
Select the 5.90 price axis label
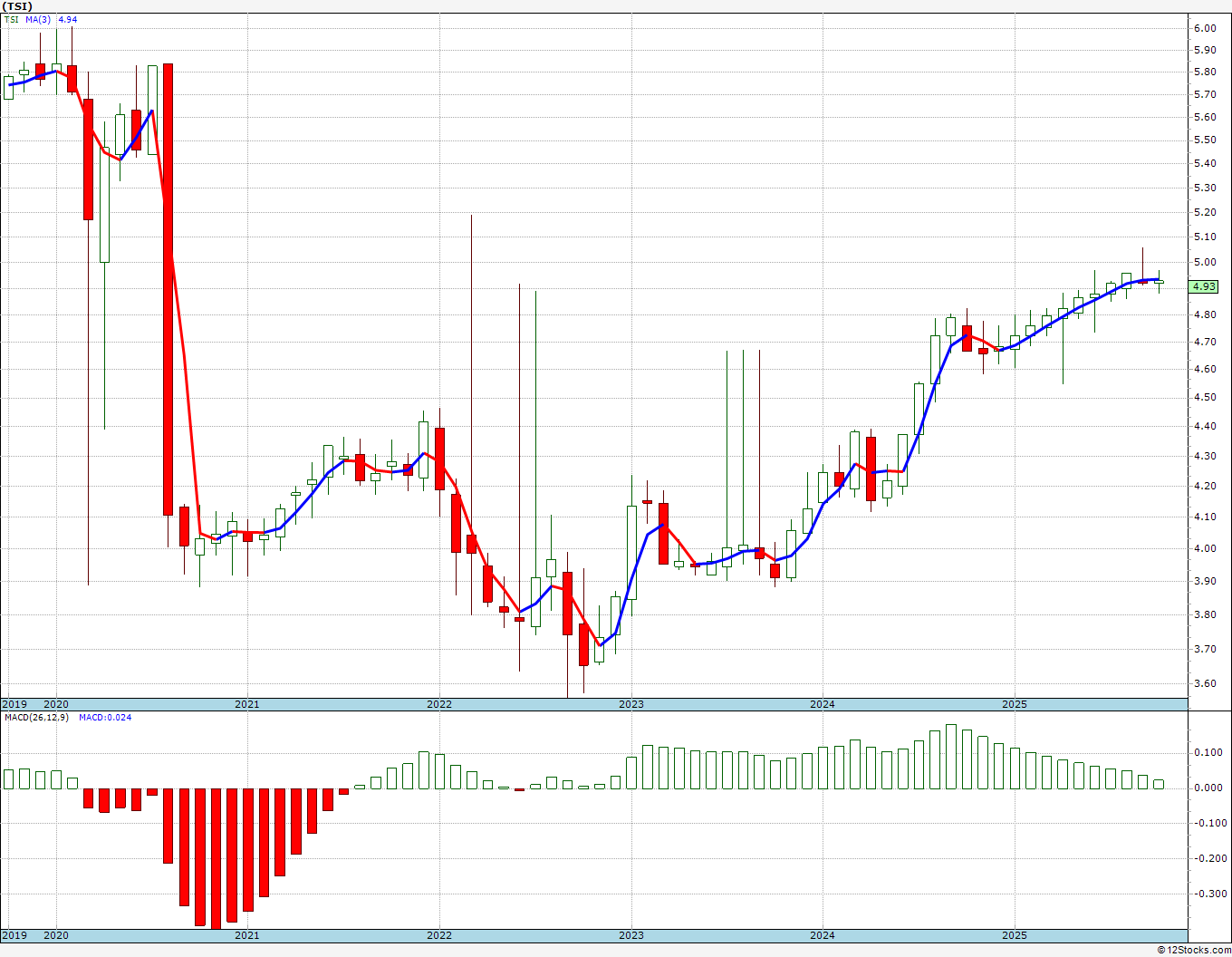click(1205, 50)
